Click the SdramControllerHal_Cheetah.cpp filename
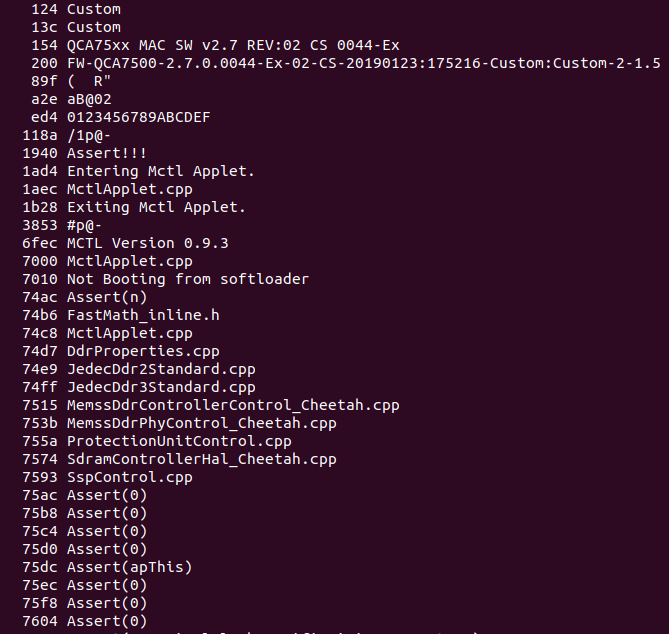Viewport: 669px width, 634px height. click(201, 459)
